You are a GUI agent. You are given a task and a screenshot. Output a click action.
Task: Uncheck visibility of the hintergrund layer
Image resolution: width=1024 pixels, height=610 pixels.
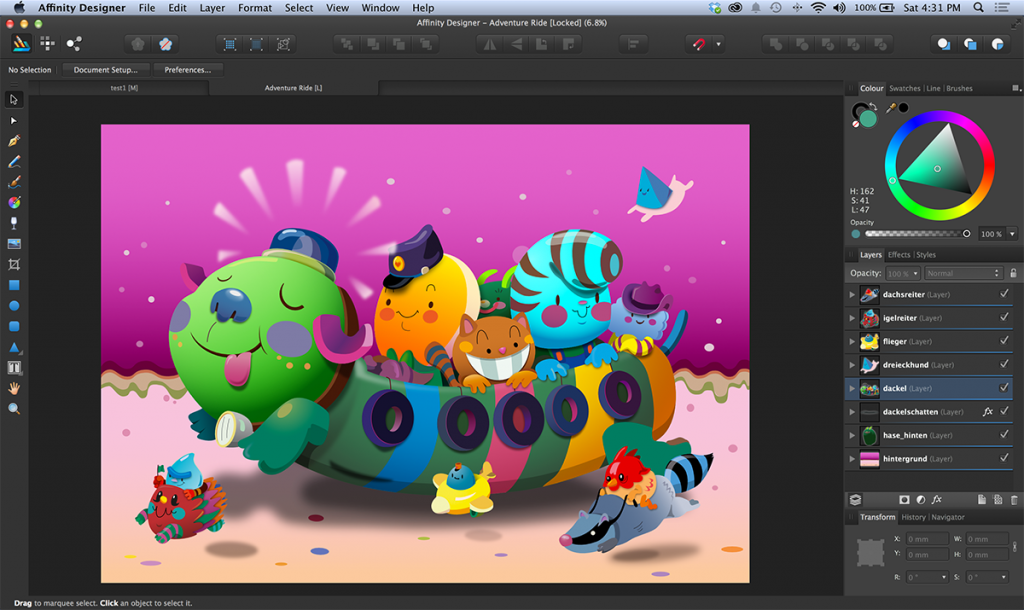click(1004, 459)
